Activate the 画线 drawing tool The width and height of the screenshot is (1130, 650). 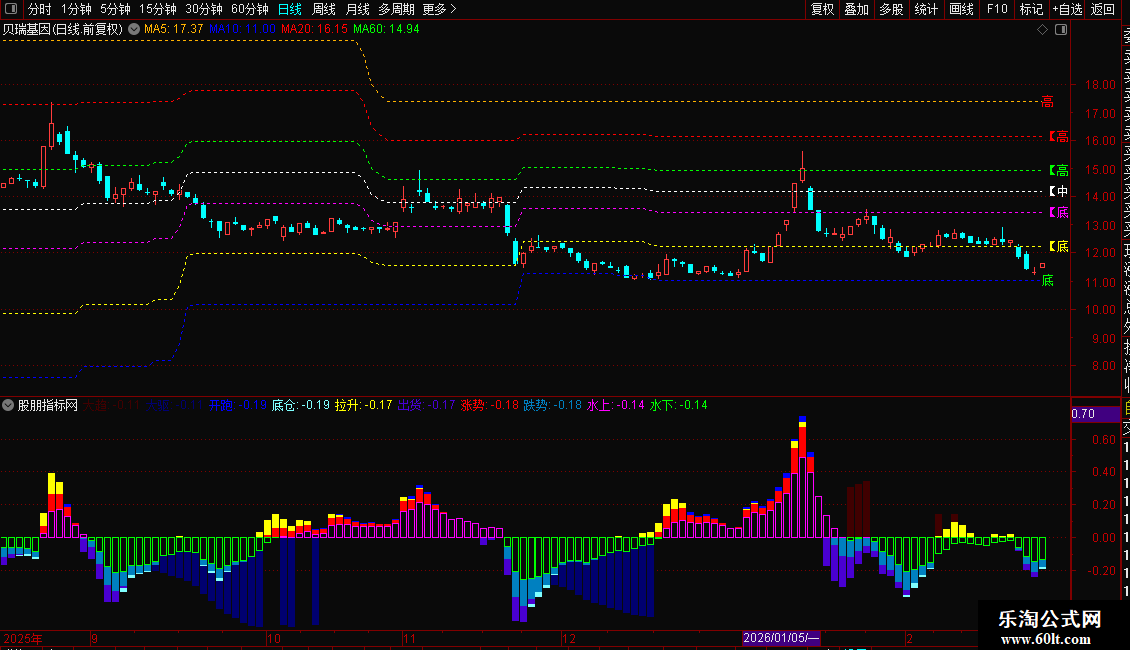[961, 9]
